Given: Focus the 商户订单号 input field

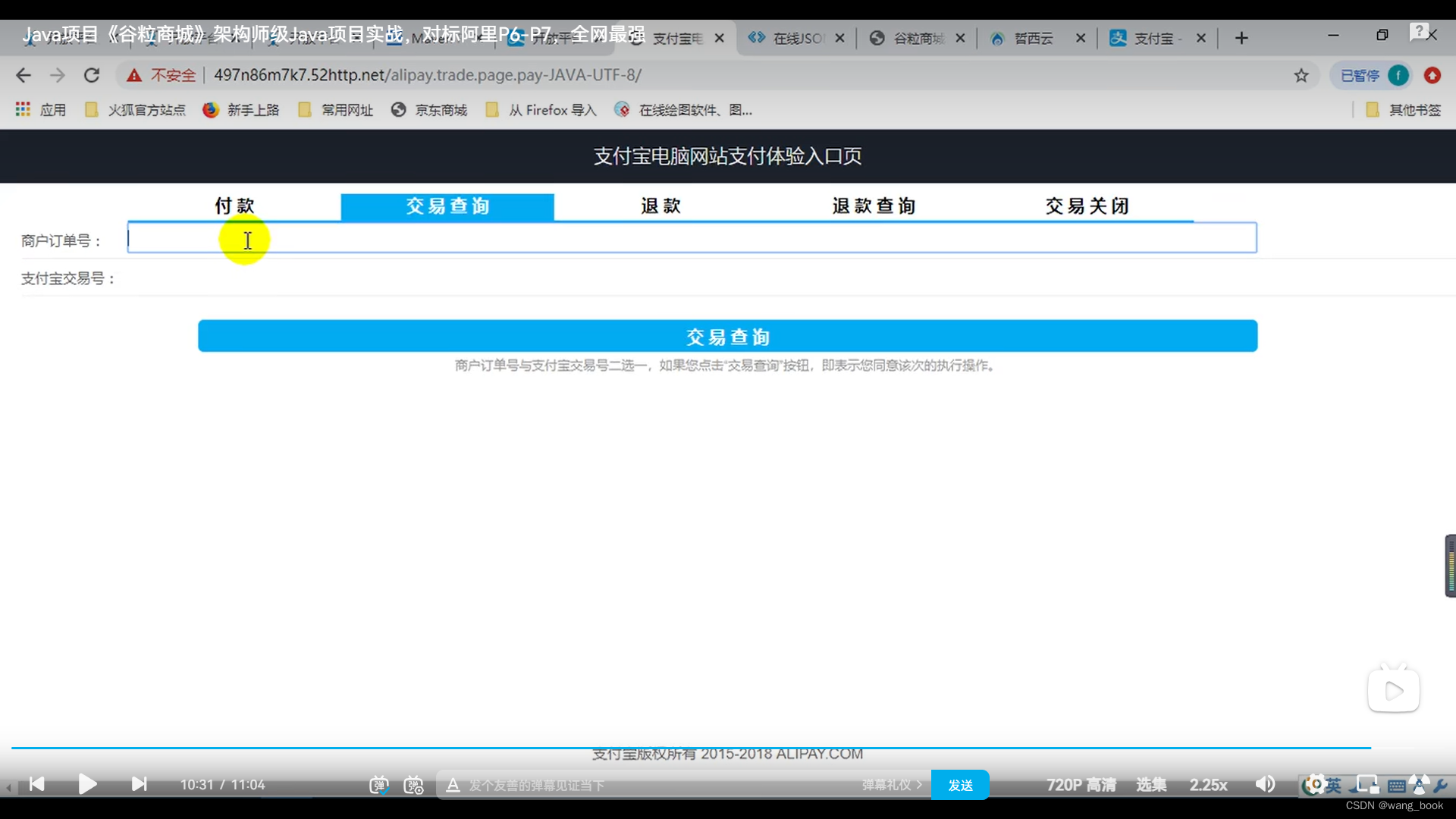Looking at the screenshot, I should pyautogui.click(x=692, y=238).
